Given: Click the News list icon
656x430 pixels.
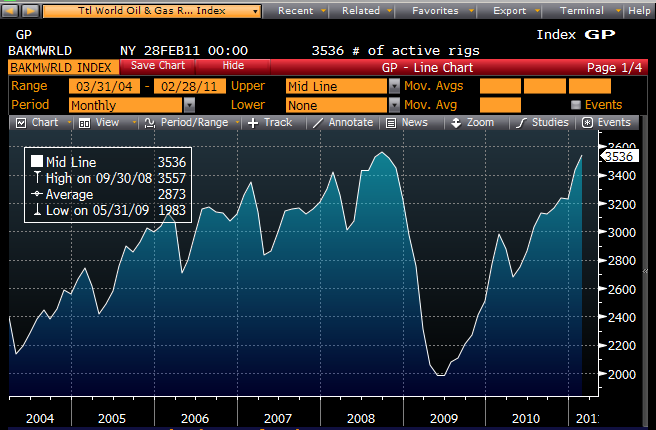Looking at the screenshot, I should coord(391,123).
